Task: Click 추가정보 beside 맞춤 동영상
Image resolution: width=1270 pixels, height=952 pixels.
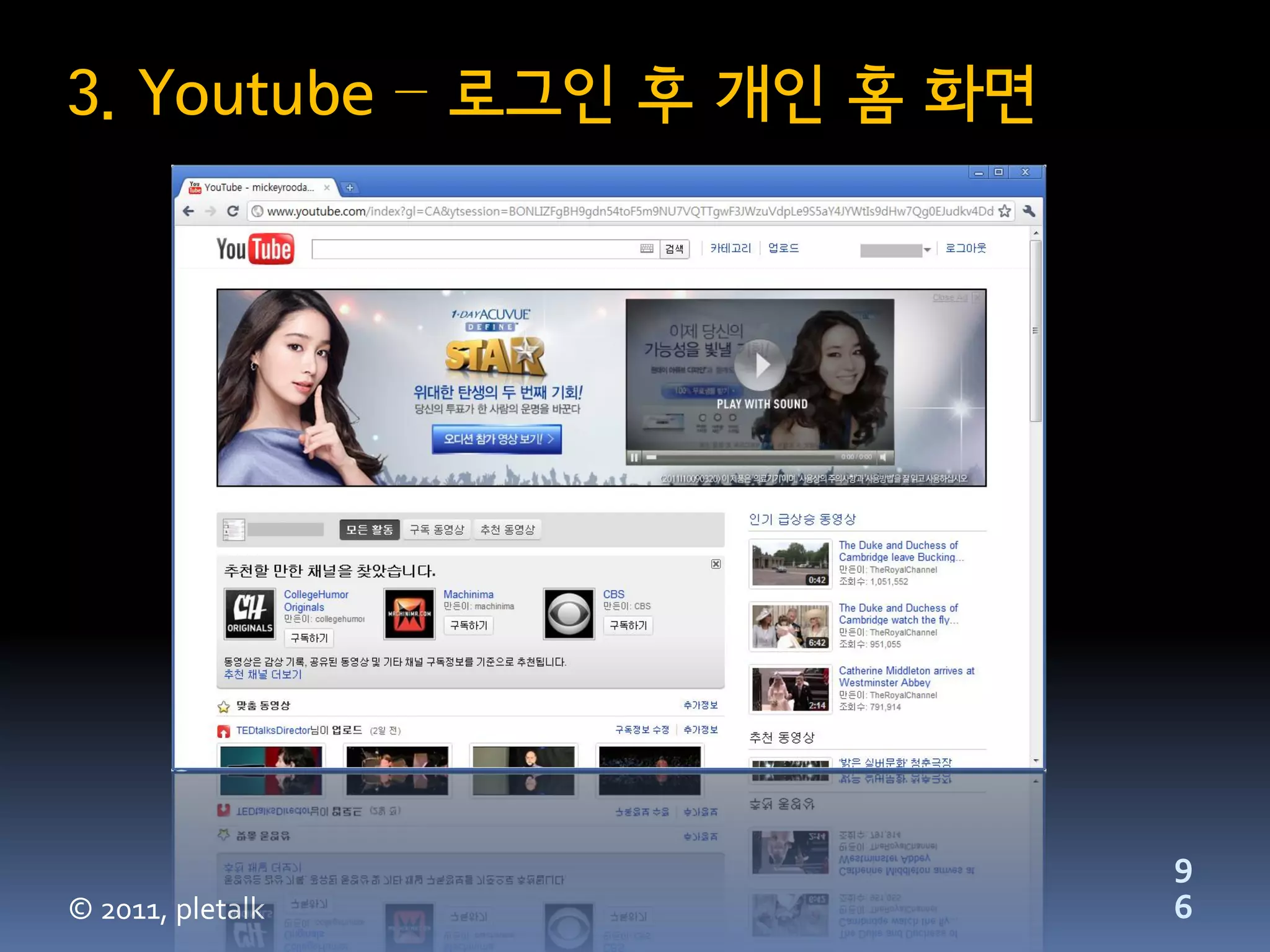Action: tap(701, 705)
